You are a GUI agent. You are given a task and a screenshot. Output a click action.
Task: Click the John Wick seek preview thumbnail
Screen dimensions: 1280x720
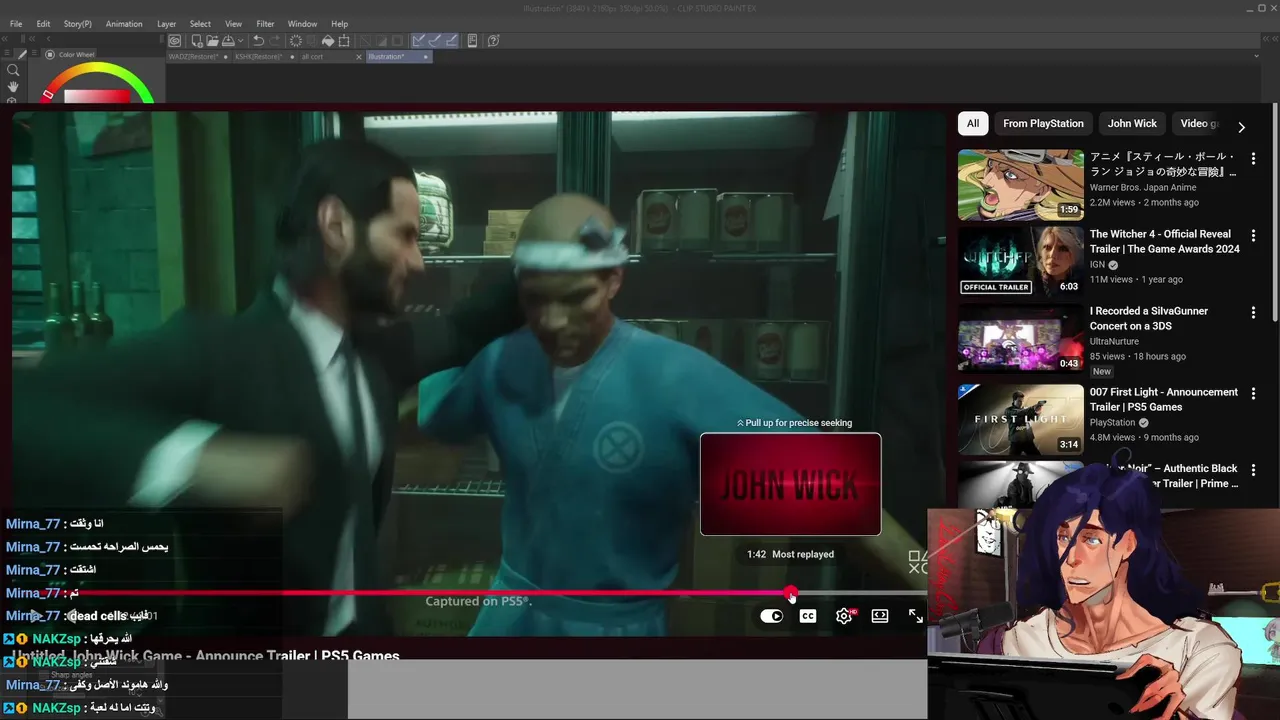790,484
